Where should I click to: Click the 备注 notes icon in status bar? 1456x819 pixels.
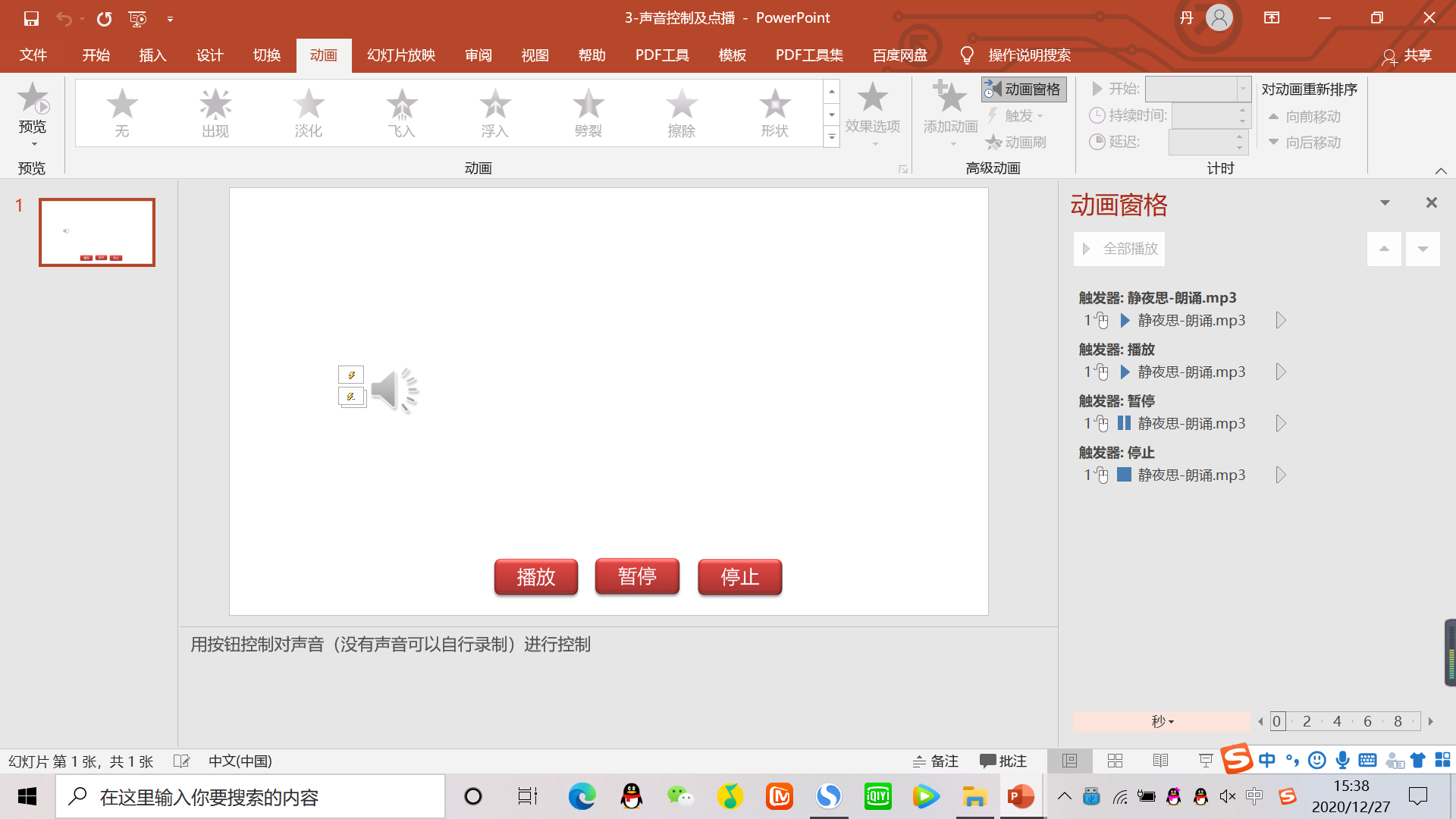pos(936,761)
